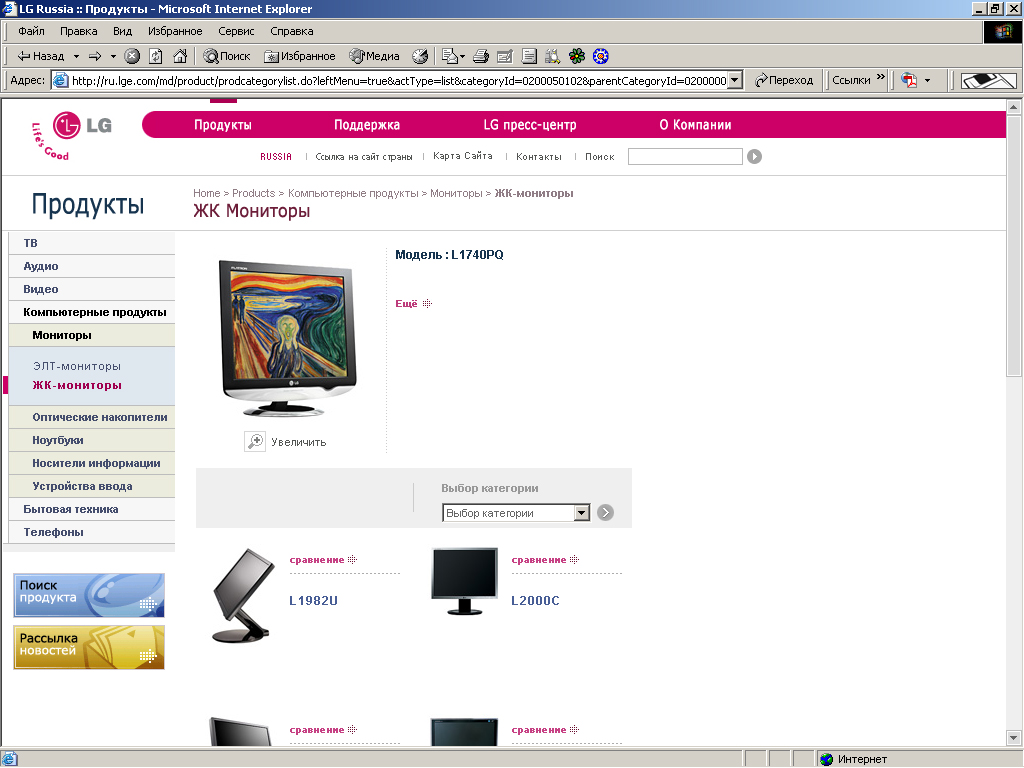Open the PDF toolbar dropdown arrow

pos(927,80)
